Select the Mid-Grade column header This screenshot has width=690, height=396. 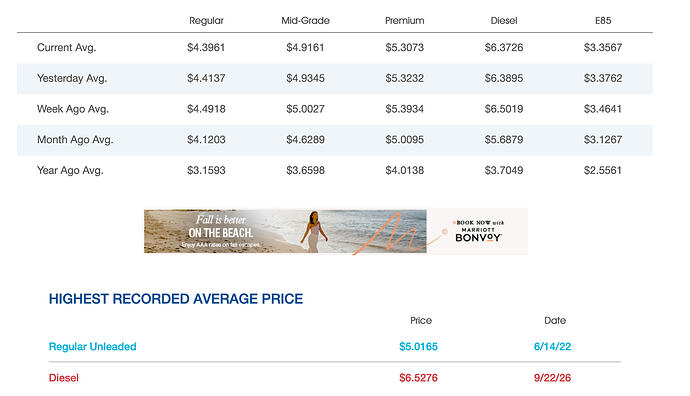[305, 21]
